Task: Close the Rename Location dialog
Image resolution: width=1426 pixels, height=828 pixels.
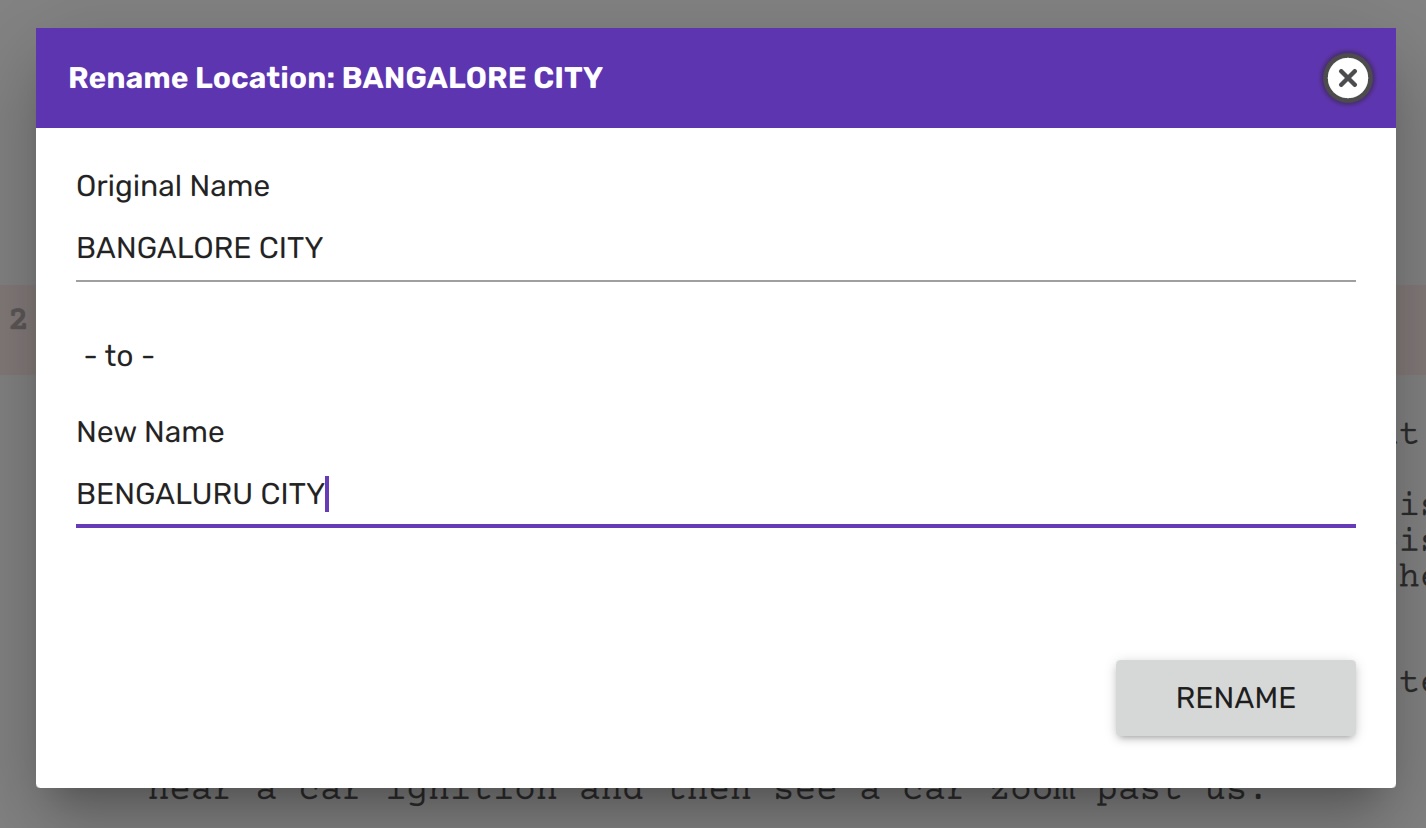Action: click(1347, 78)
